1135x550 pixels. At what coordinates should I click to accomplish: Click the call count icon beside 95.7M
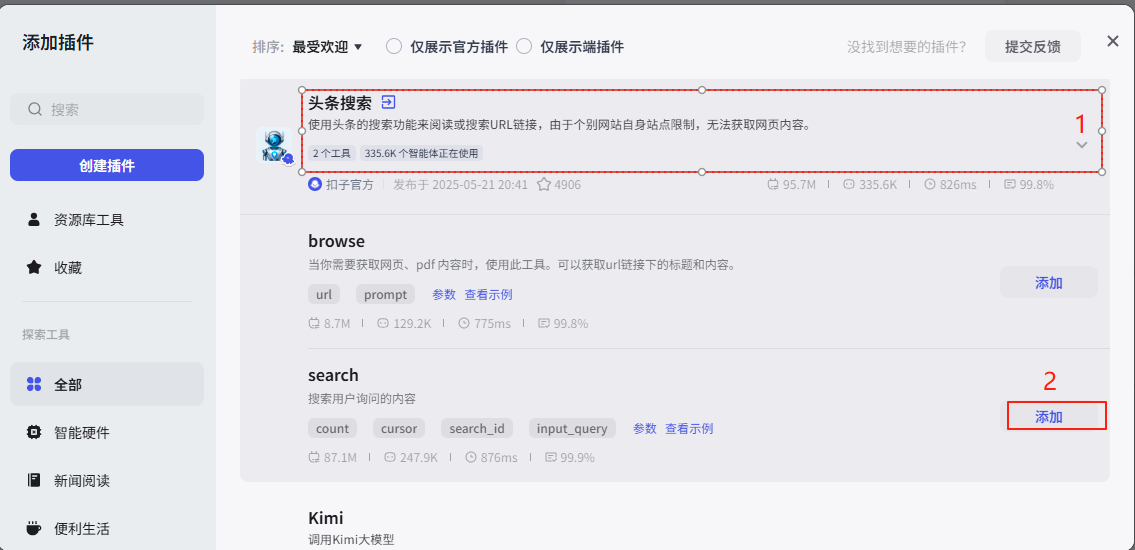tap(773, 185)
